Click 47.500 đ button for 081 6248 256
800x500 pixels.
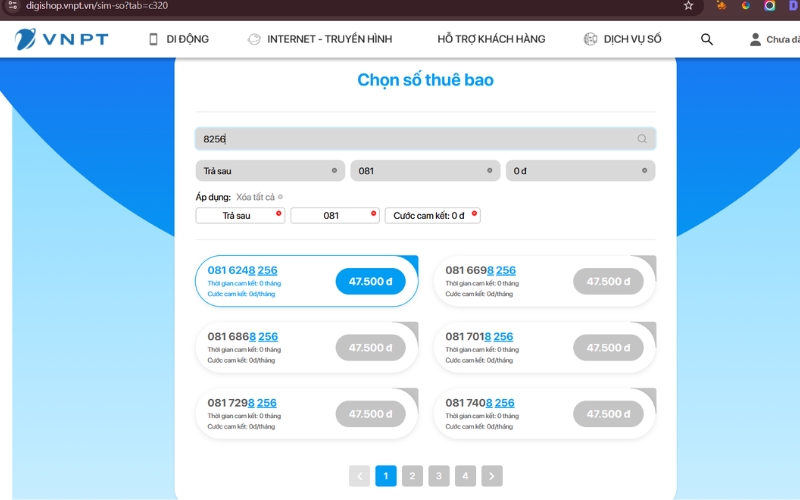coord(370,281)
